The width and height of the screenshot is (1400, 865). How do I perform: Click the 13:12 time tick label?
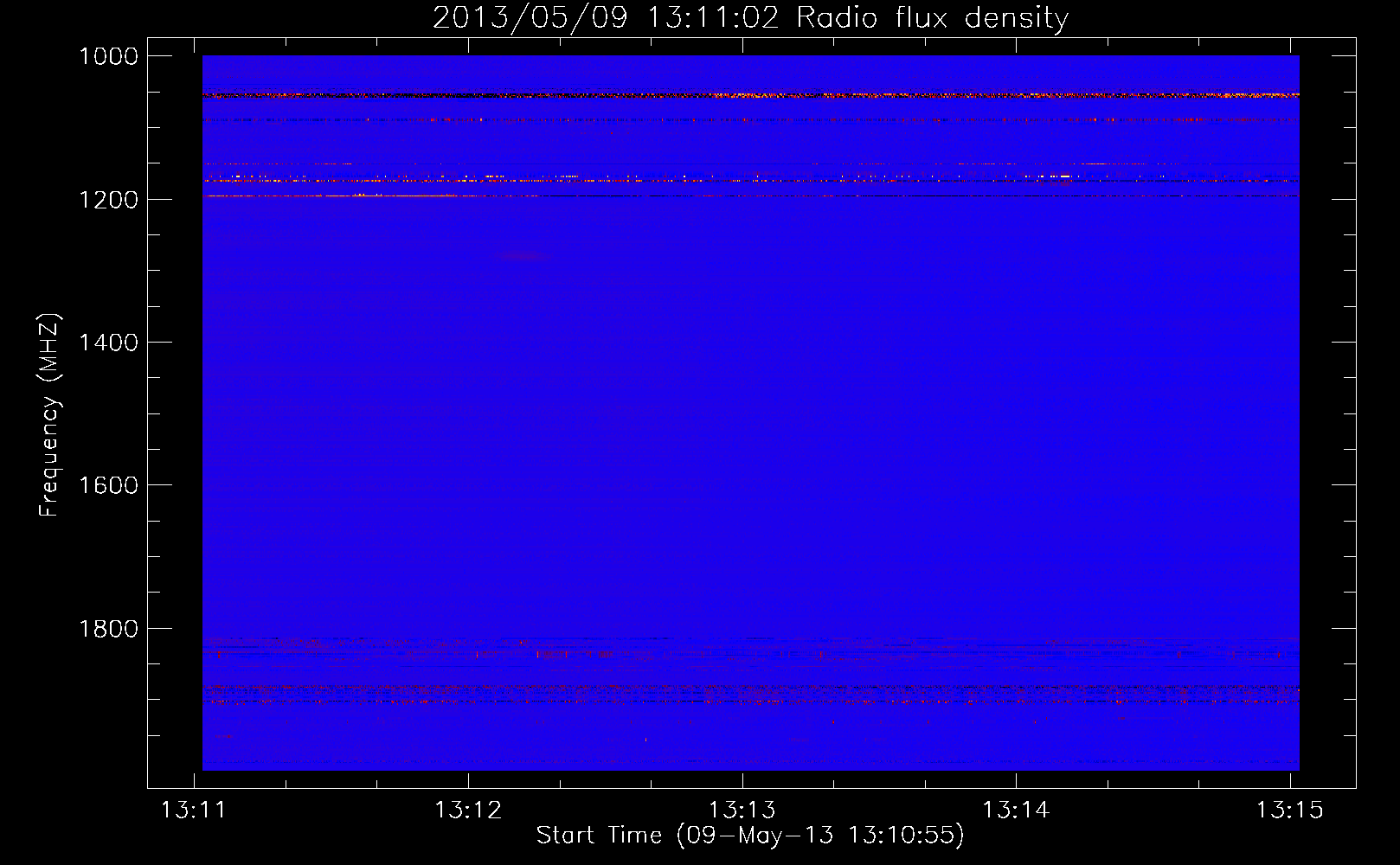point(468,810)
